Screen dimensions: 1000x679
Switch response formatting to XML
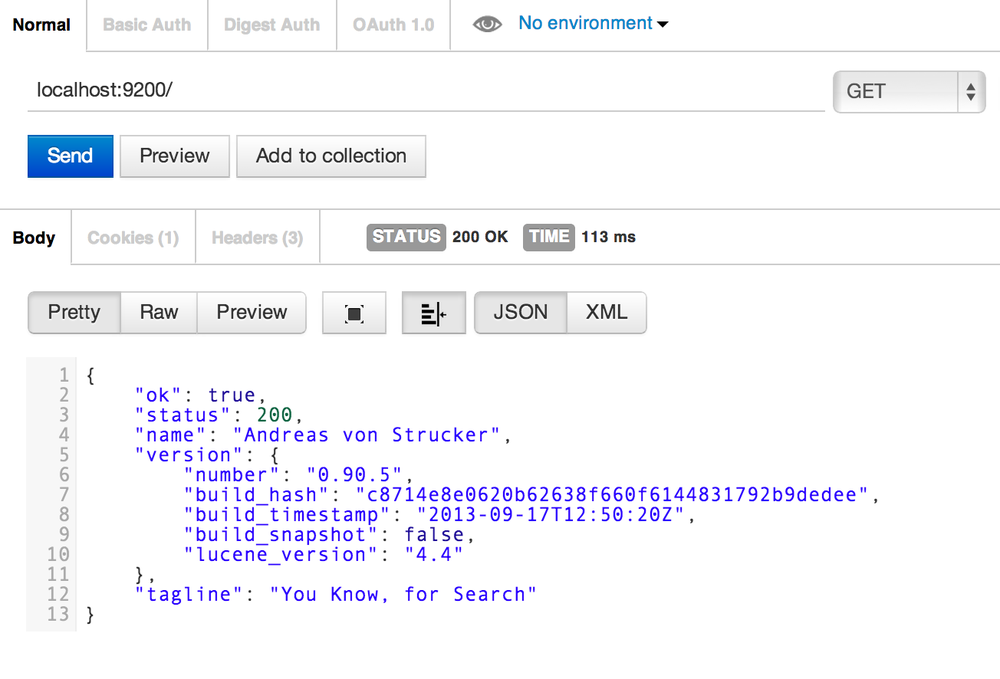pyautogui.click(x=606, y=312)
